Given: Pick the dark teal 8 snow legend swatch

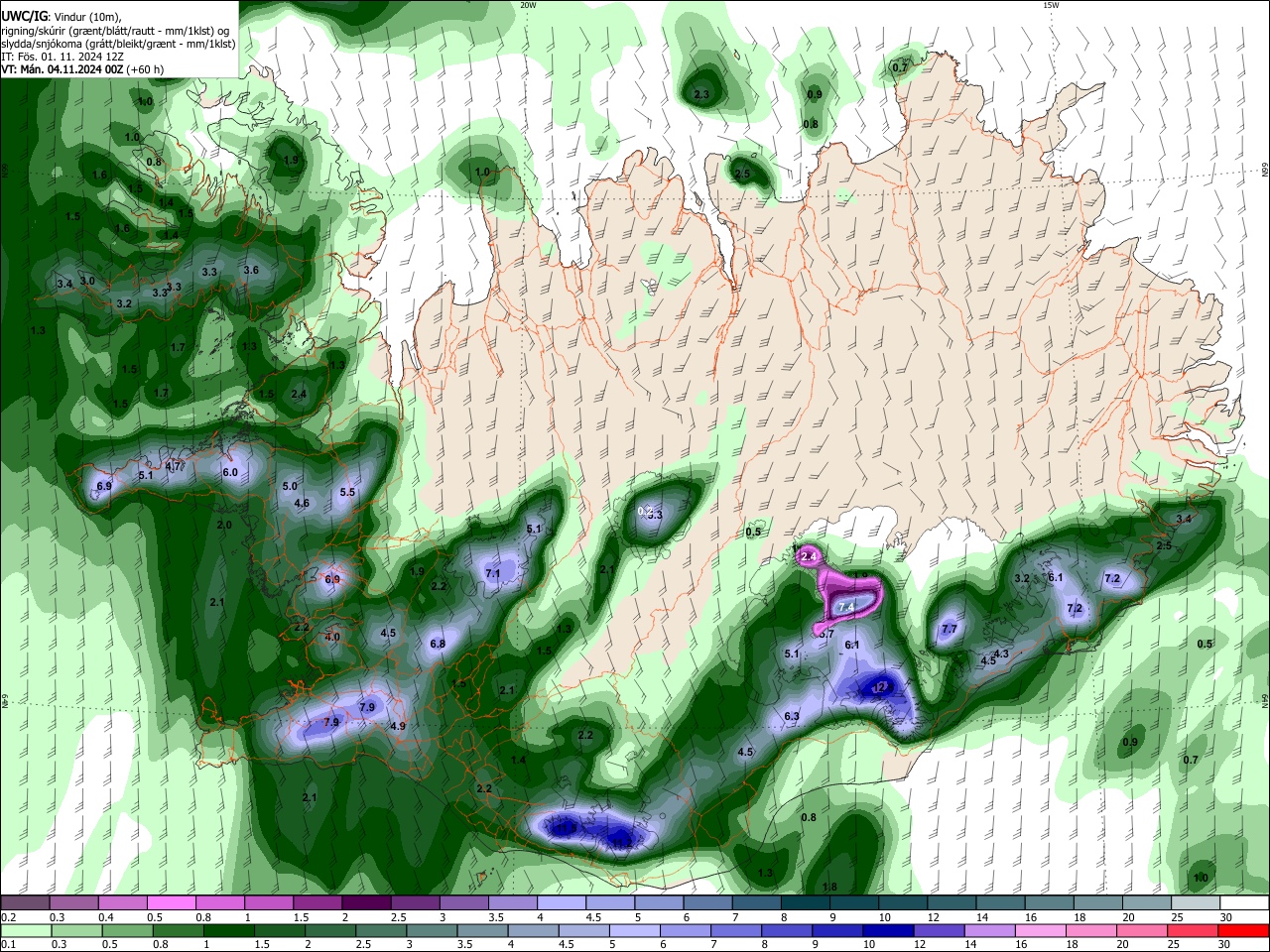Looking at the screenshot, I should click(x=805, y=903).
